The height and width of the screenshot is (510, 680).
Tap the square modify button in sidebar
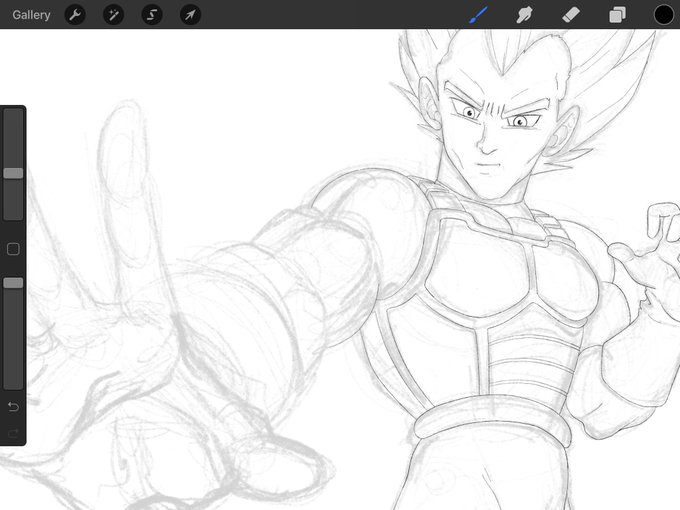pos(13,249)
